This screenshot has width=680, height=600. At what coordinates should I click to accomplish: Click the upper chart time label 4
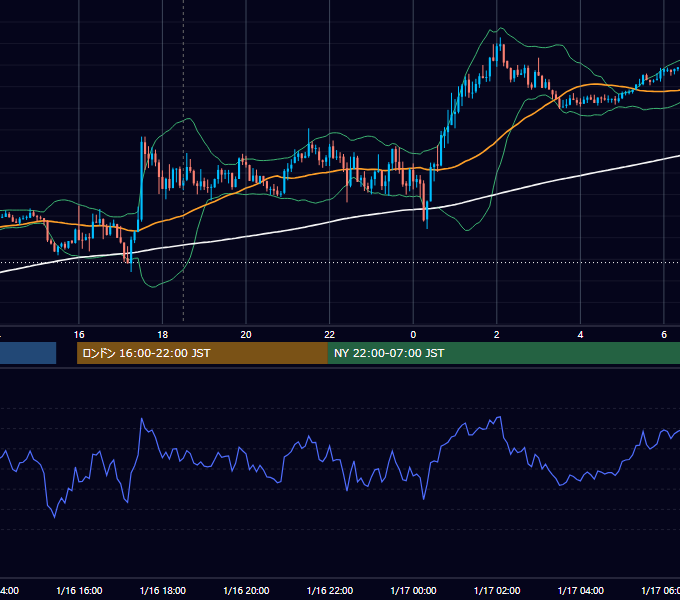(580, 335)
